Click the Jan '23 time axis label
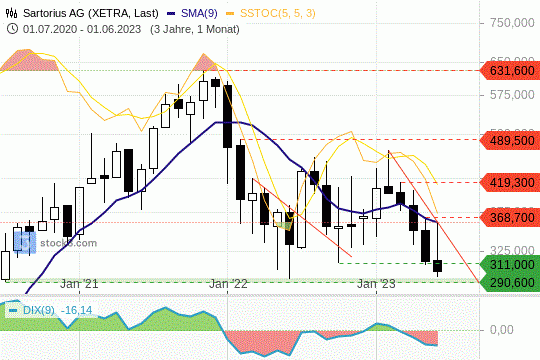This screenshot has height=360, width=540. point(376,284)
